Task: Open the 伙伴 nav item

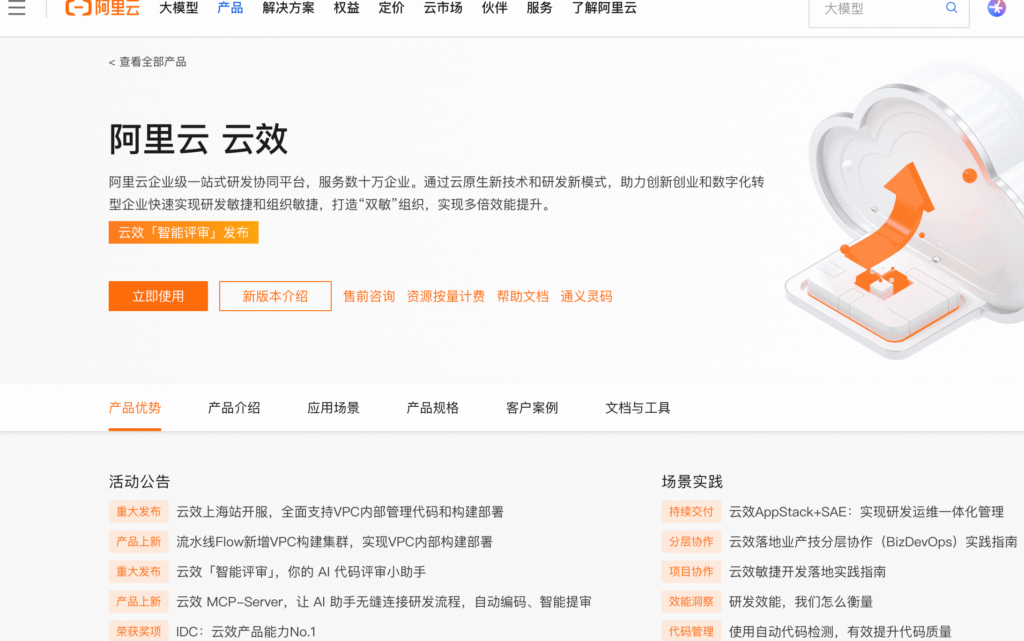Action: click(x=494, y=8)
